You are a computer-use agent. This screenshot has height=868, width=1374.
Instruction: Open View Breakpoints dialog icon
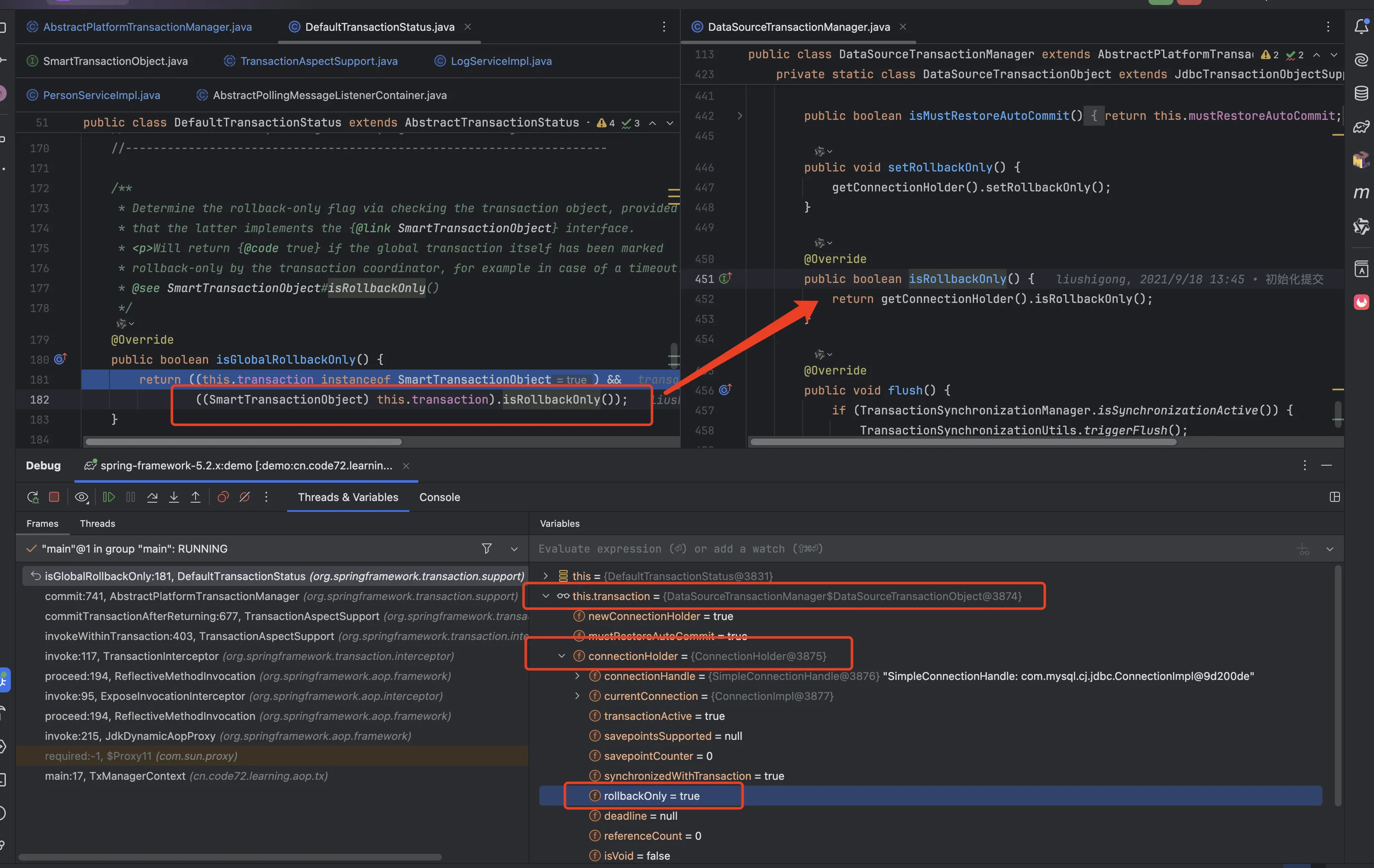pos(223,497)
